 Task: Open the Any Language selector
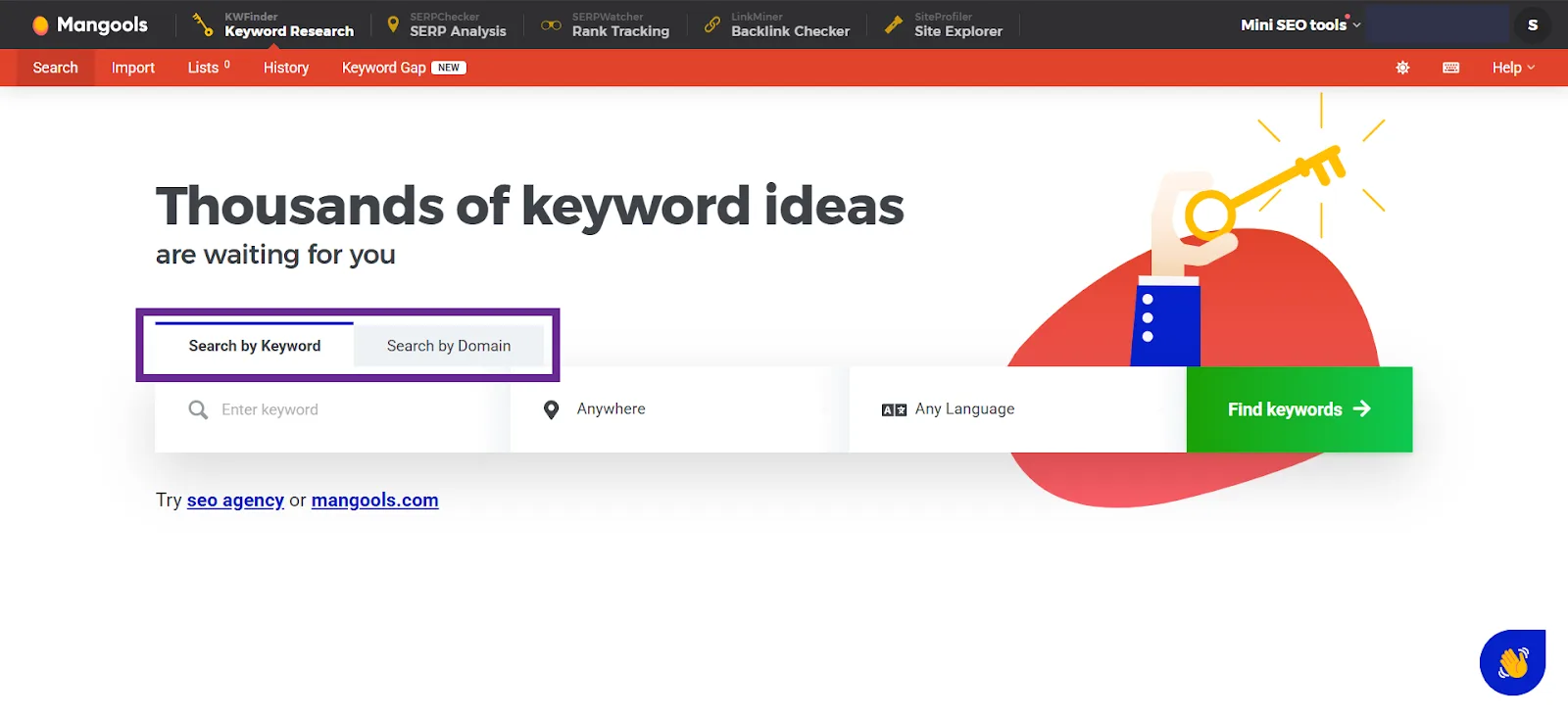pyautogui.click(x=1017, y=409)
